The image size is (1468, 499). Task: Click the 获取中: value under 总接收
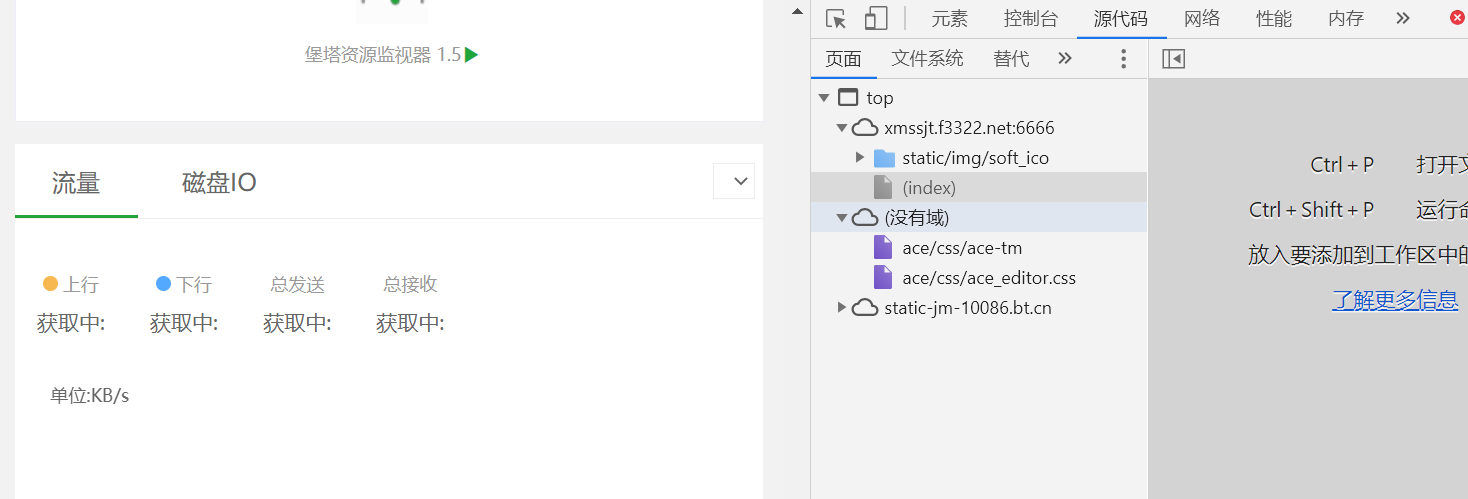click(x=410, y=323)
